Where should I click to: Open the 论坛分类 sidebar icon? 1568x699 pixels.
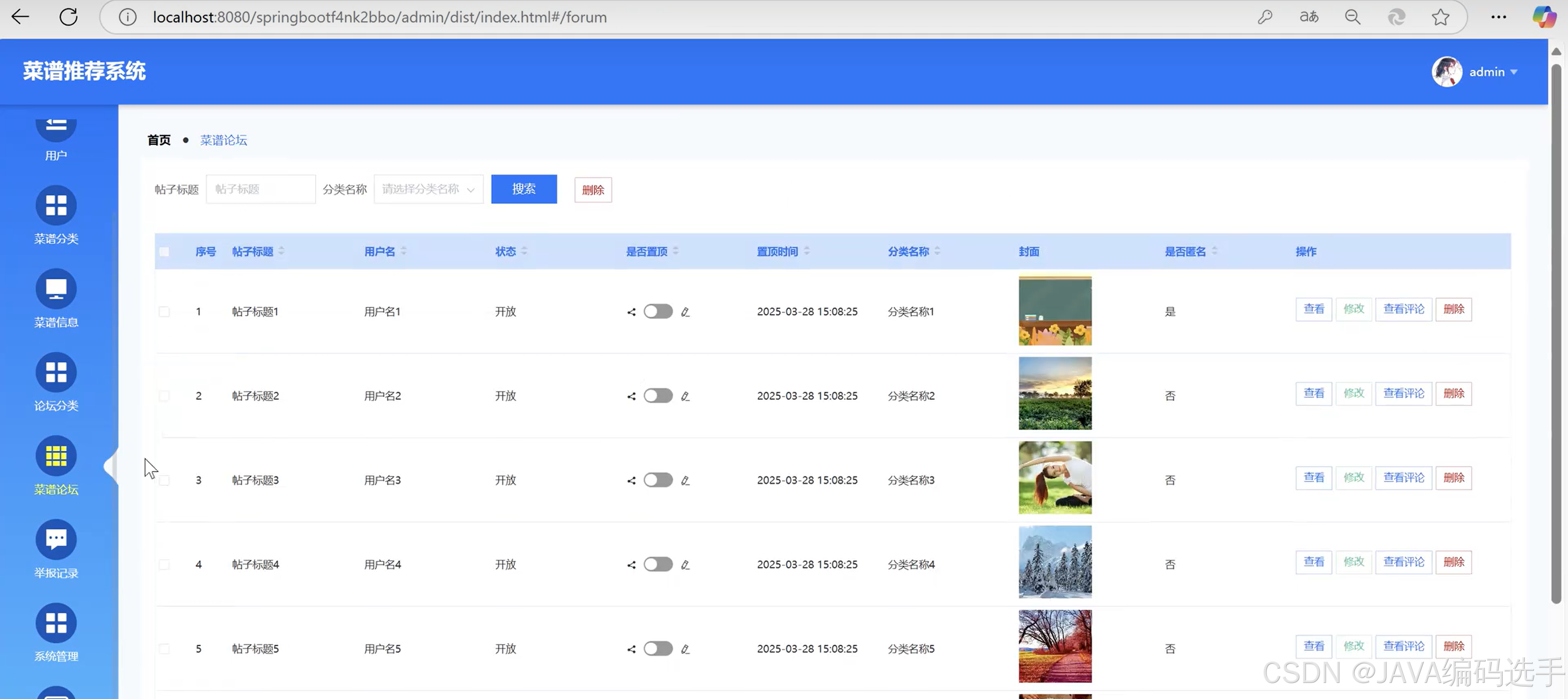click(56, 372)
